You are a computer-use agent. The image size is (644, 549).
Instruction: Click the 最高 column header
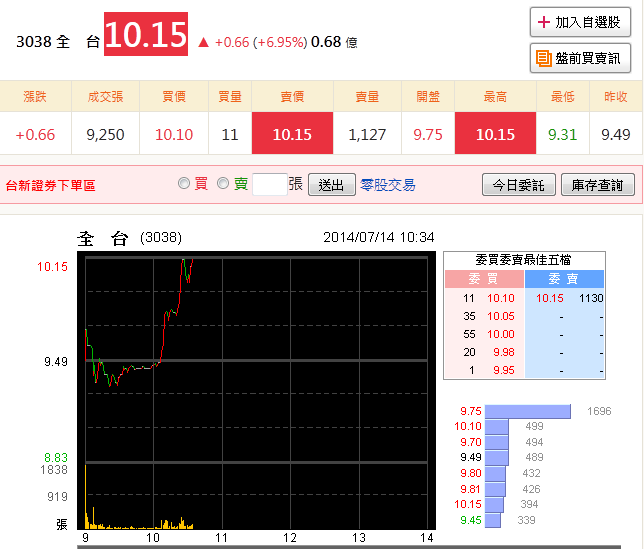pyautogui.click(x=495, y=96)
